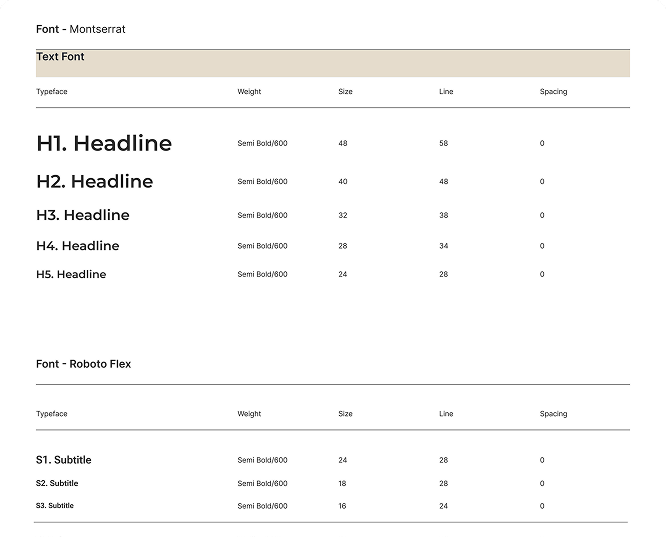Click 'Weight' column header in Montserrat table

click(x=249, y=91)
